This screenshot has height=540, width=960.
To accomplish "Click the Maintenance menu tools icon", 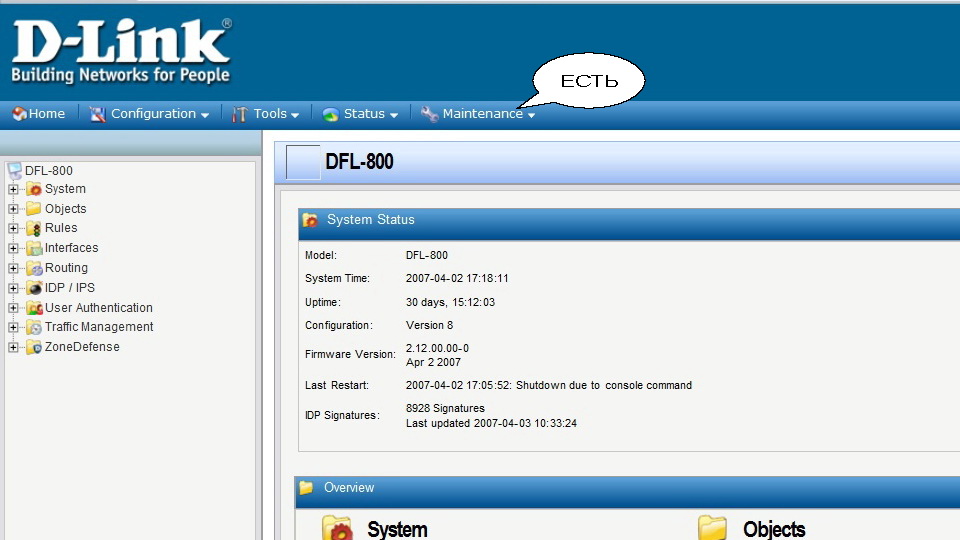I will point(429,114).
